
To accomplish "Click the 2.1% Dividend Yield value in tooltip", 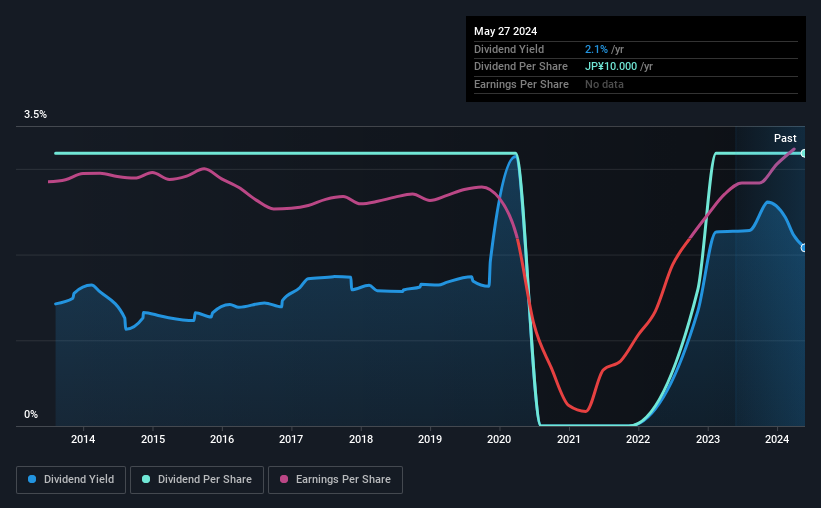I will [596, 49].
